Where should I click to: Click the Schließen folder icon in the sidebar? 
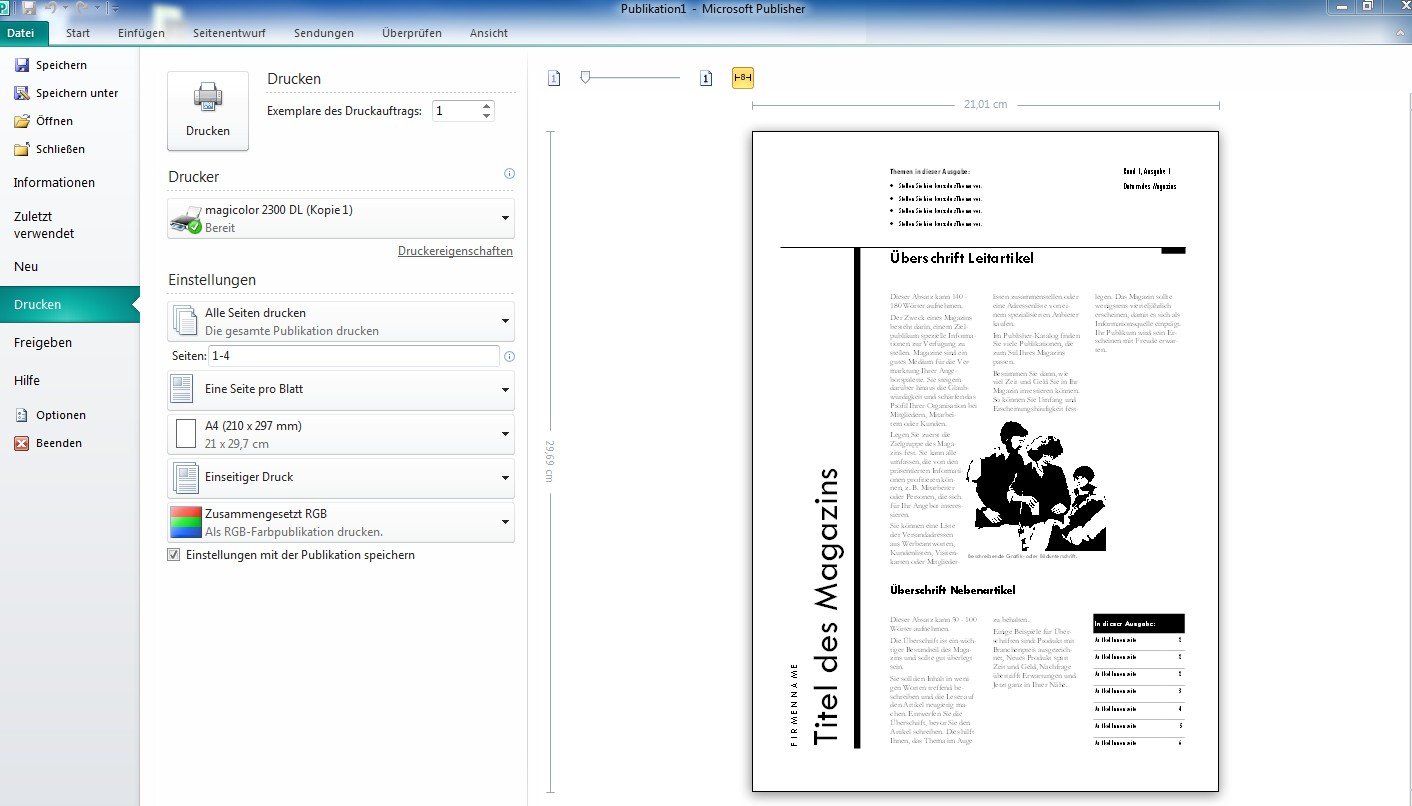(x=22, y=149)
